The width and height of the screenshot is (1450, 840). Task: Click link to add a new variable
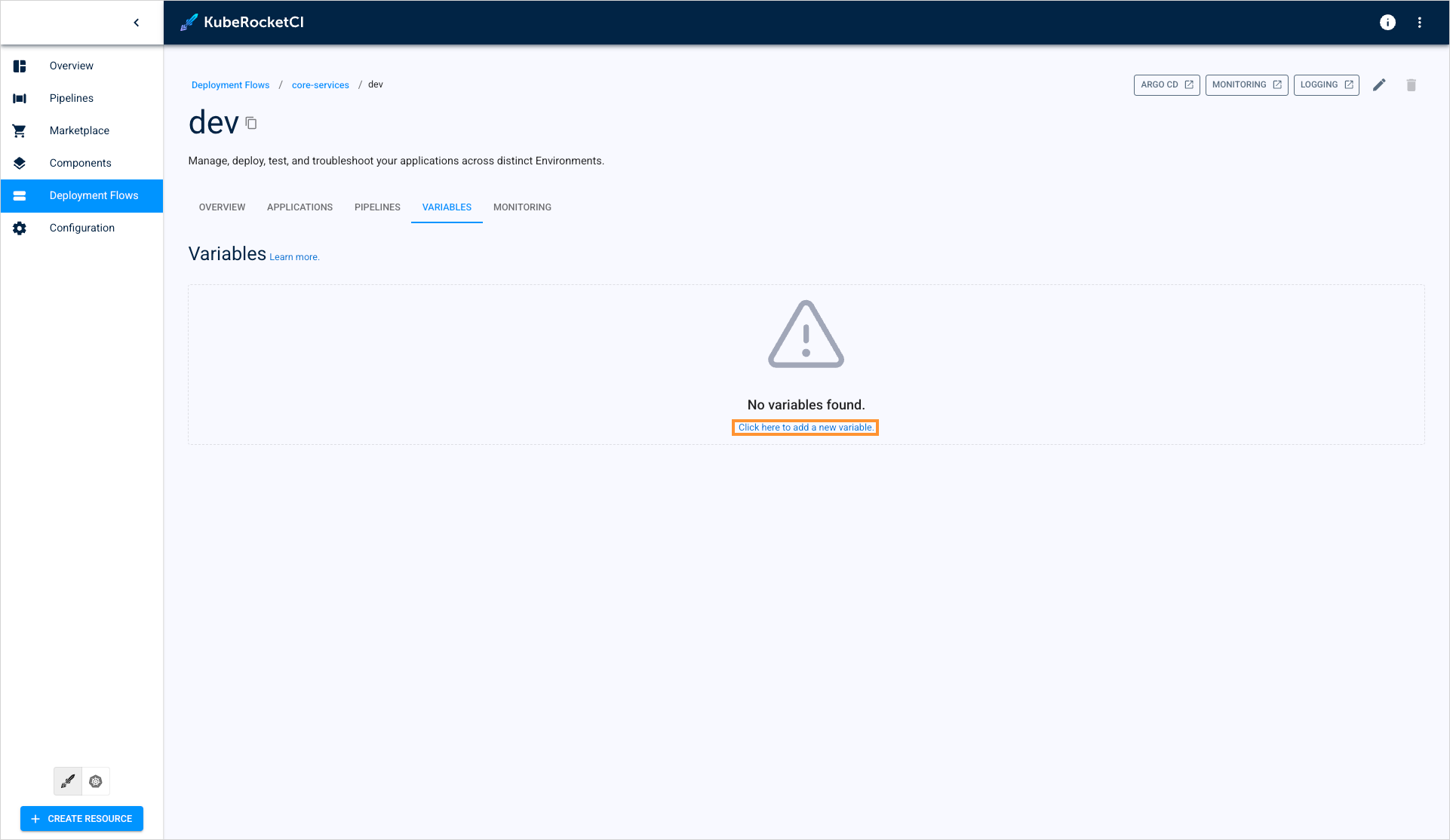click(805, 428)
